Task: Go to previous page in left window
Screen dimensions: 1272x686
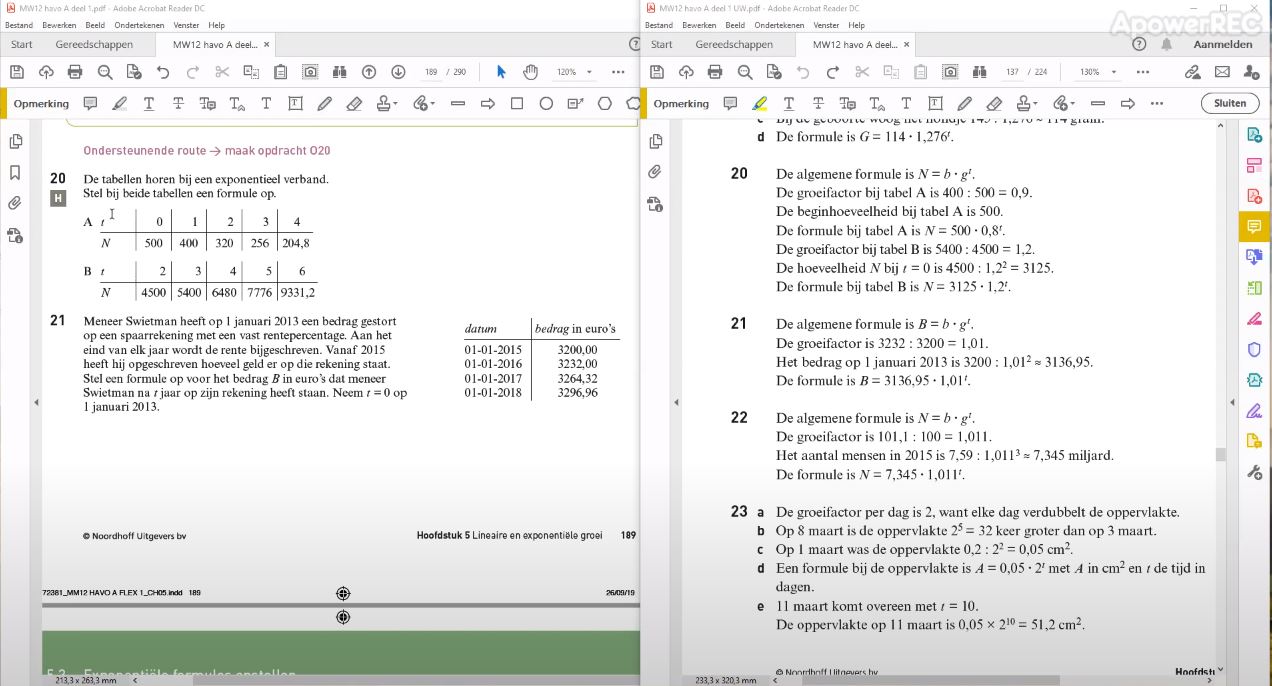Action: (x=369, y=72)
